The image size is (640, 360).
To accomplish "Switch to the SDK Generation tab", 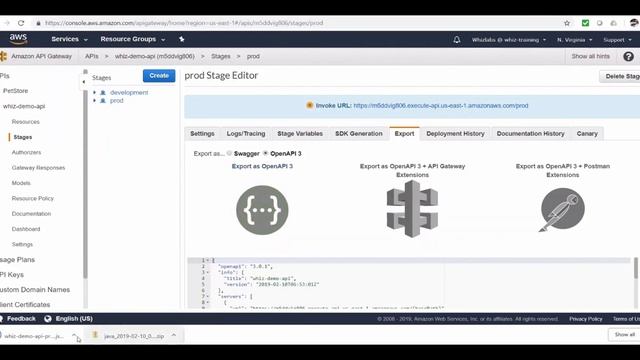I will click(359, 133).
